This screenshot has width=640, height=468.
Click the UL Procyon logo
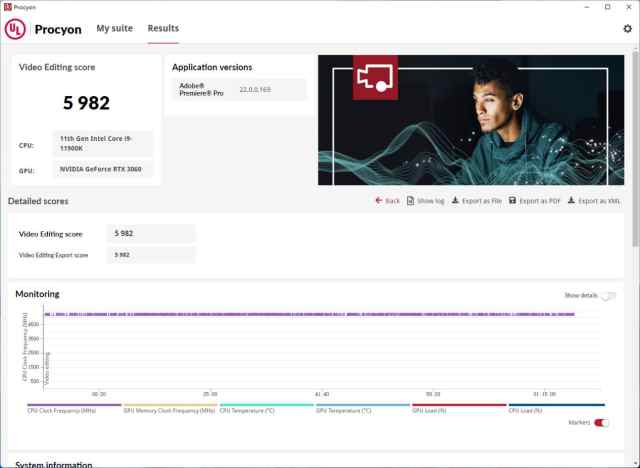pos(15,29)
